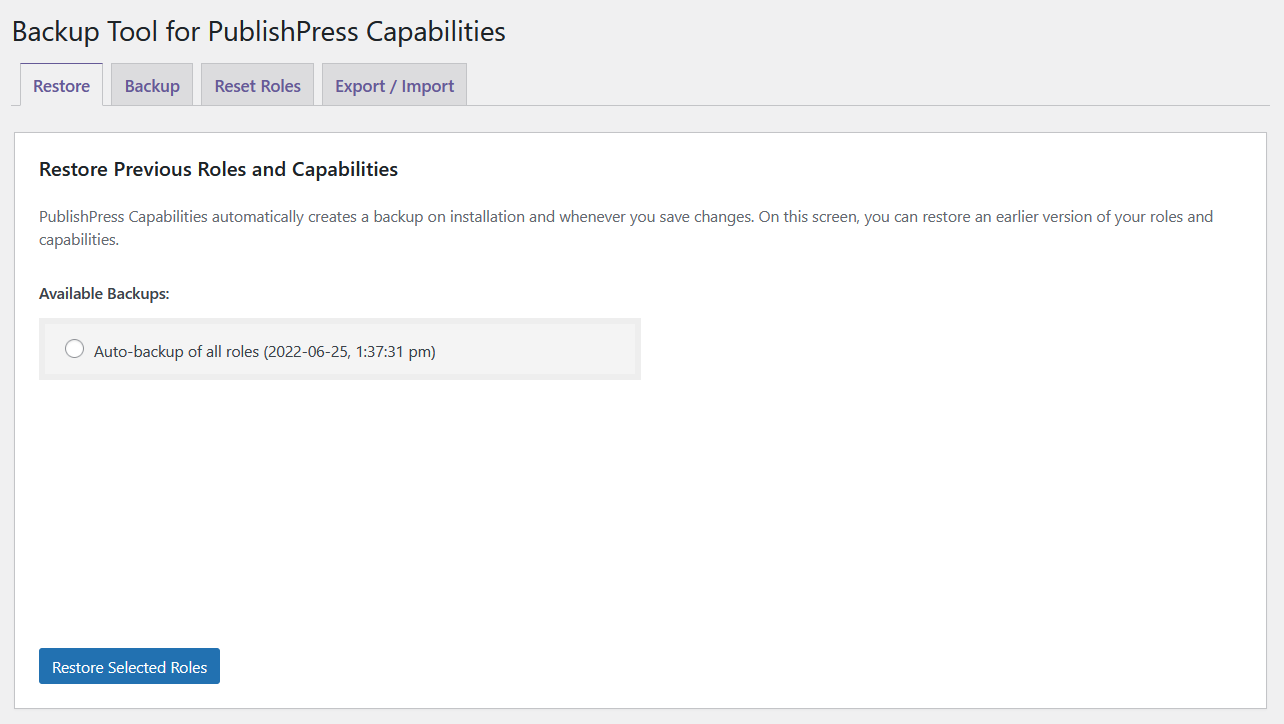Image resolution: width=1284 pixels, height=724 pixels.
Task: Click the Auto-backup of all roles label text
Action: click(176, 352)
